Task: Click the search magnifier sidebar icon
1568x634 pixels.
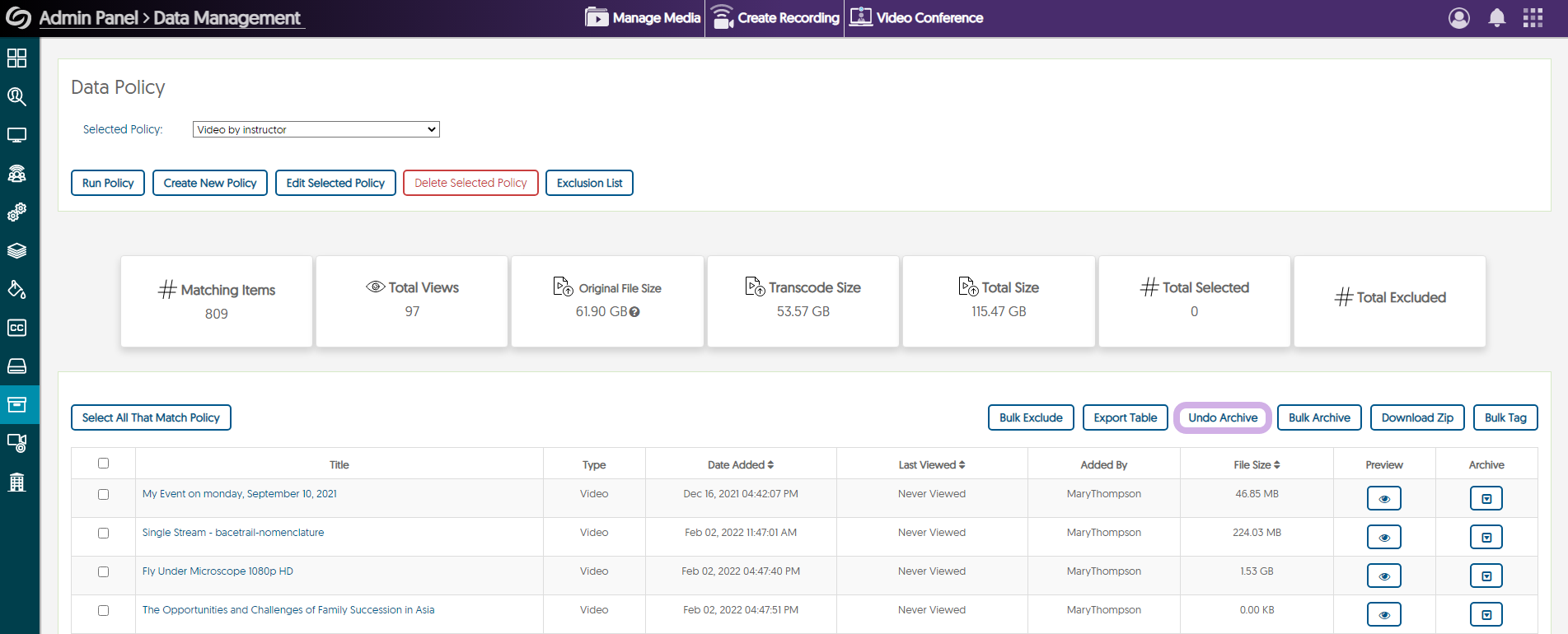Action: 16,96
